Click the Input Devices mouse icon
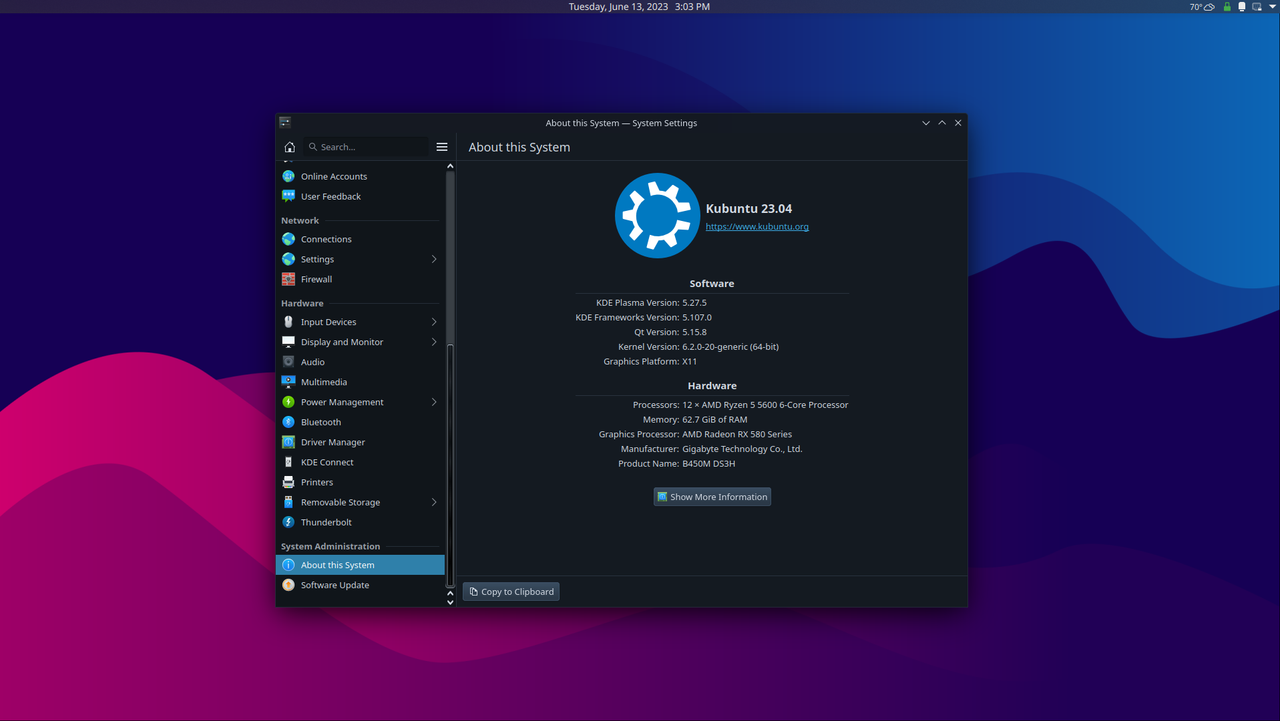Viewport: 1280px width, 721px height. pos(288,322)
